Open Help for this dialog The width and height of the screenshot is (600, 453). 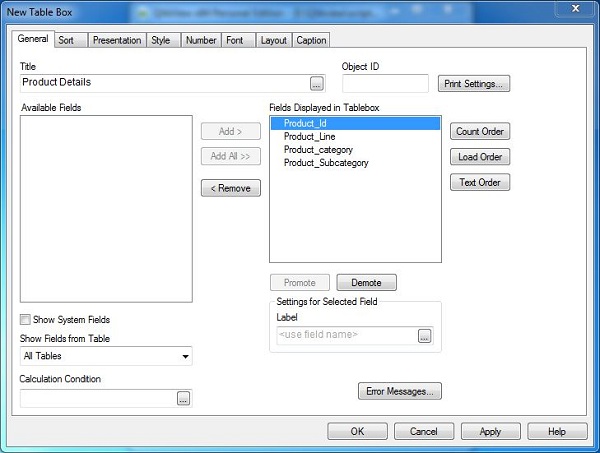[x=557, y=431]
